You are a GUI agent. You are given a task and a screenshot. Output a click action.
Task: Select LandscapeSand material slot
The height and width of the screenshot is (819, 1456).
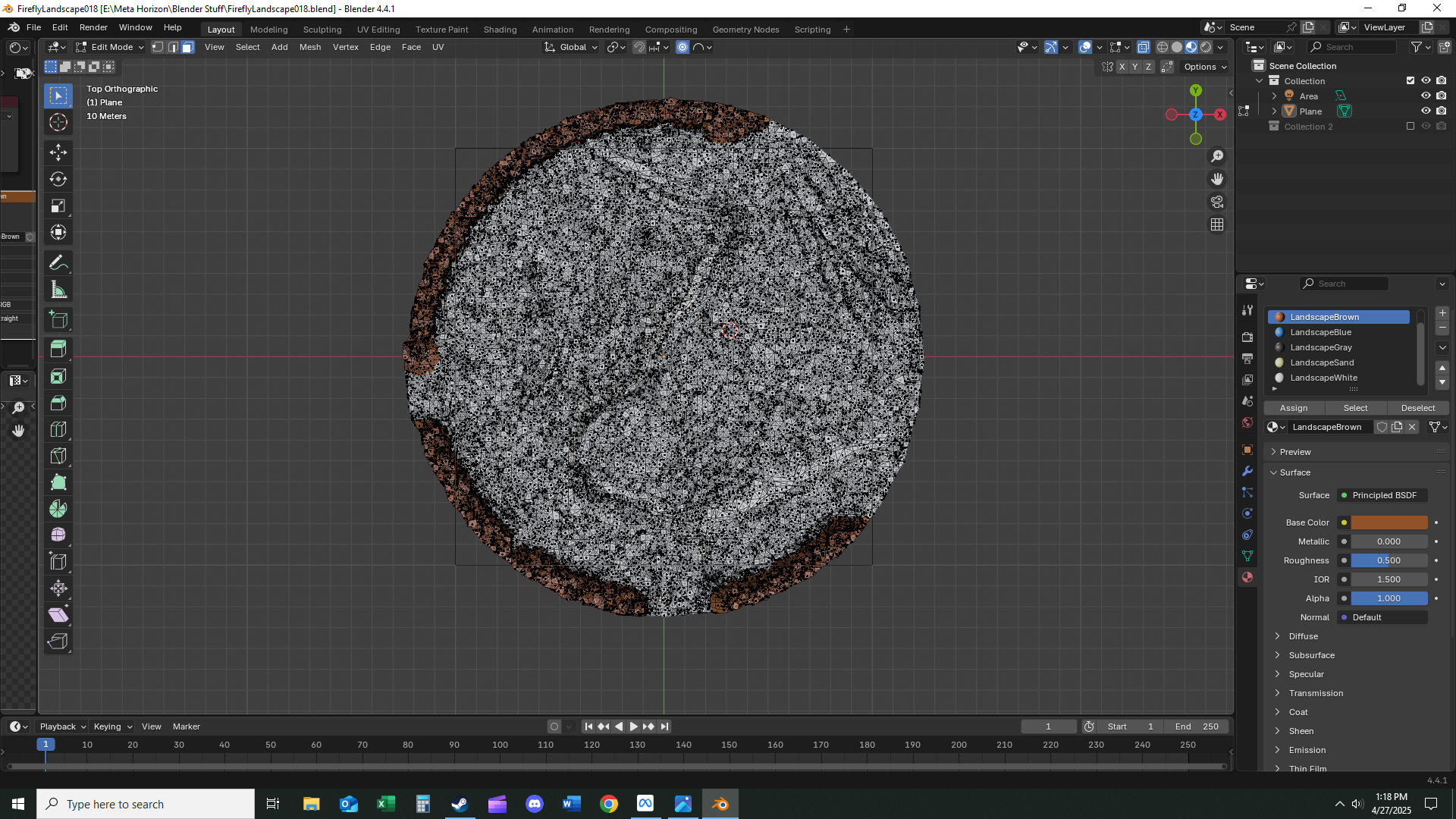(x=1322, y=362)
